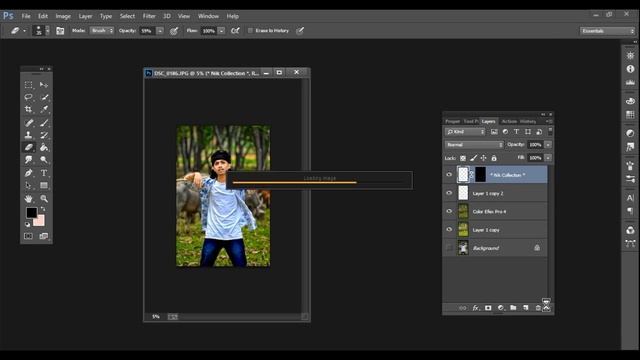The width and height of the screenshot is (640, 360).
Task: Select the Magic Wand tool
Action: click(44, 97)
